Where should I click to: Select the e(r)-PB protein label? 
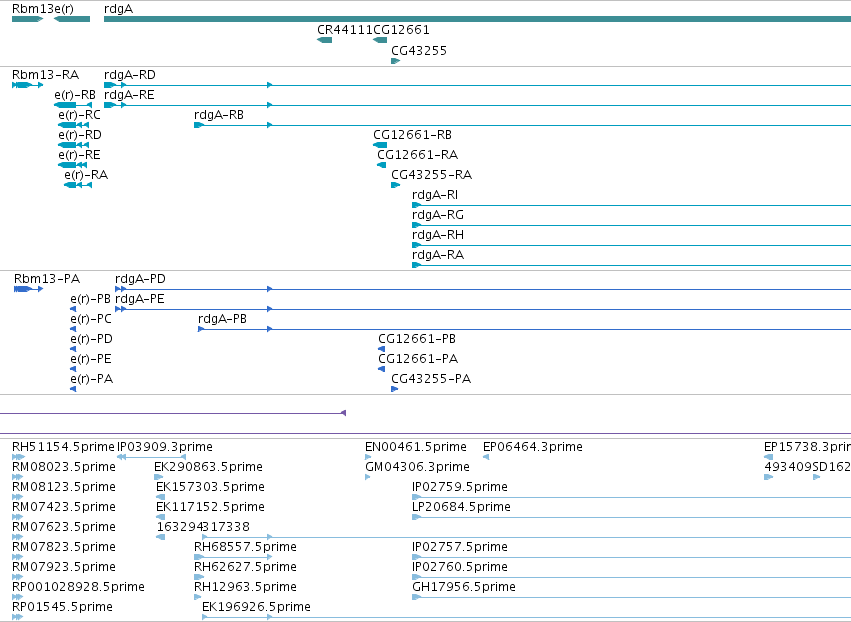click(x=91, y=299)
